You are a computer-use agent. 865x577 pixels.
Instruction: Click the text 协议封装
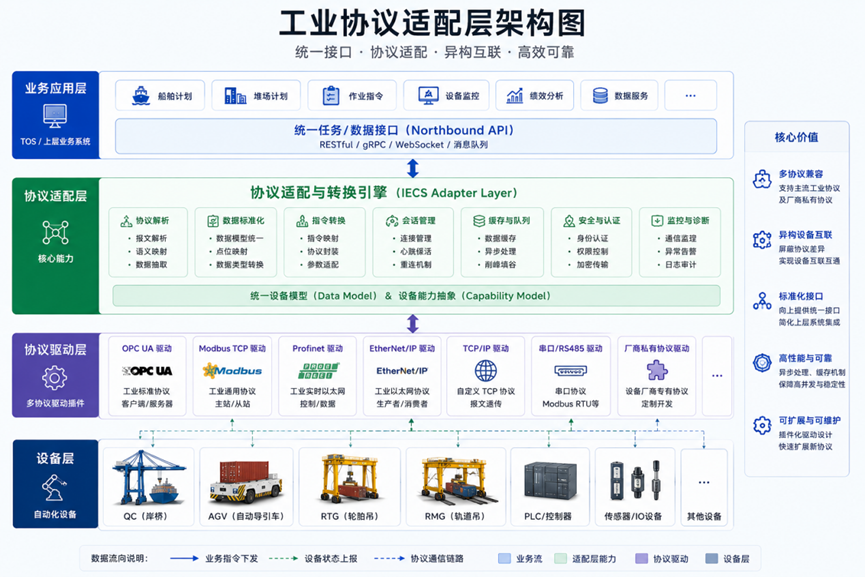point(323,252)
